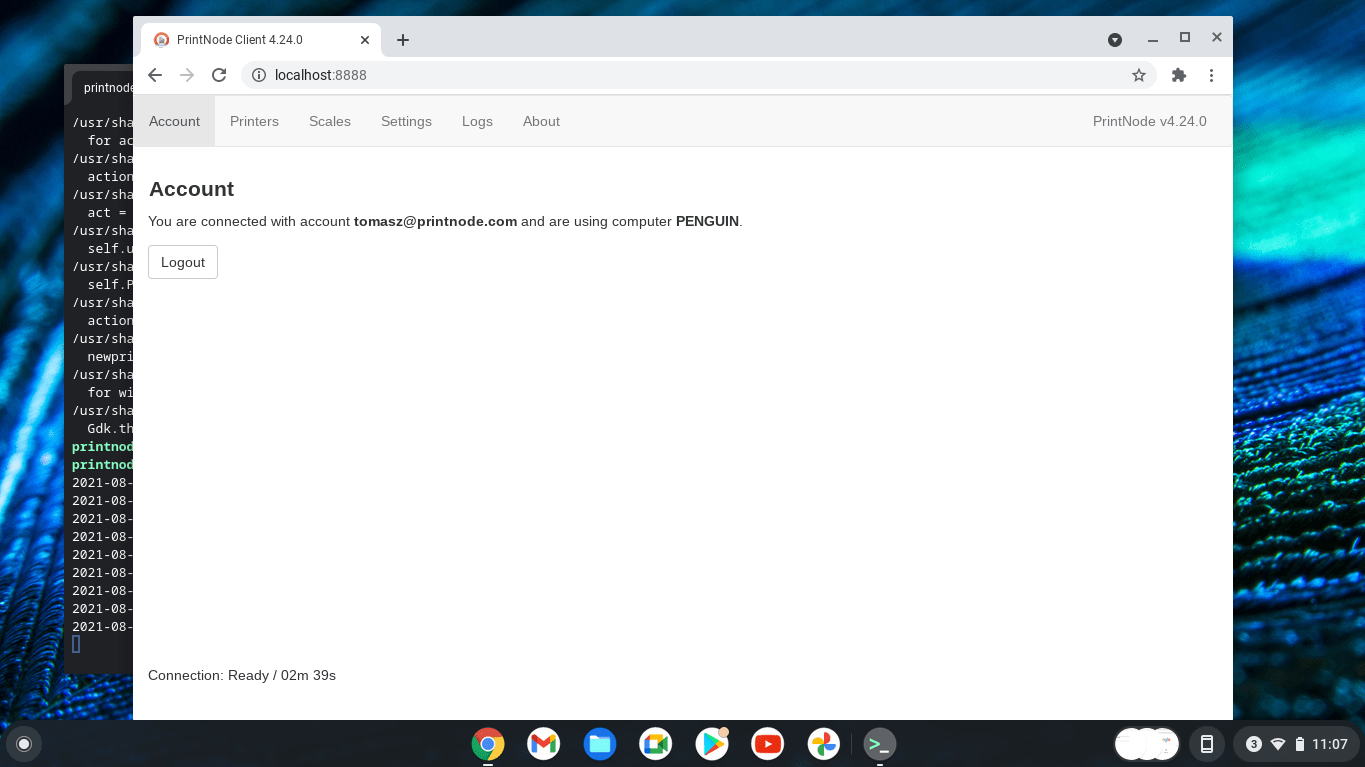Switch to the Printers tab
1365x767 pixels.
click(x=254, y=121)
